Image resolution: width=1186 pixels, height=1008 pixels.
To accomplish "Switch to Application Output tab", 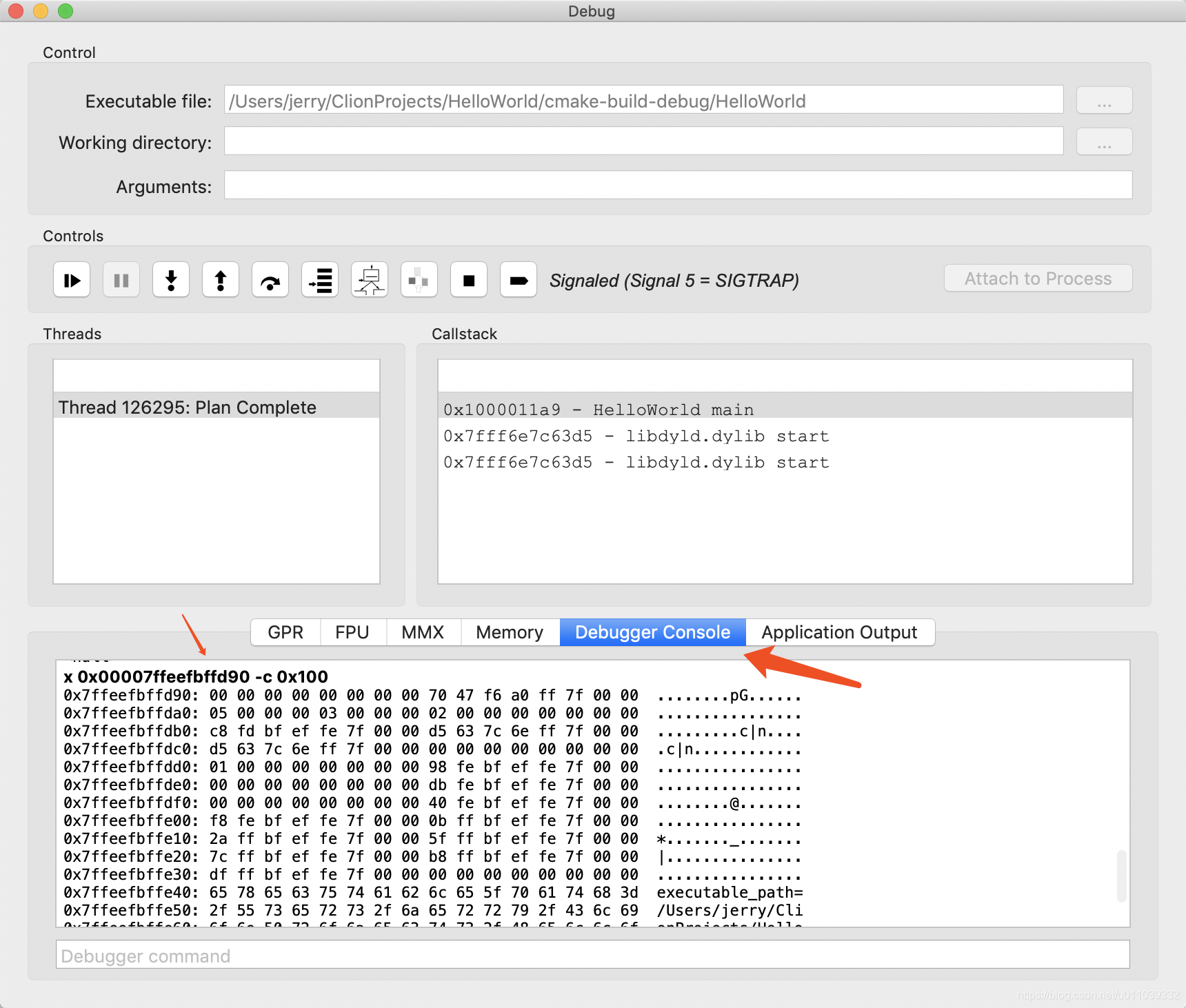I will coord(839,632).
